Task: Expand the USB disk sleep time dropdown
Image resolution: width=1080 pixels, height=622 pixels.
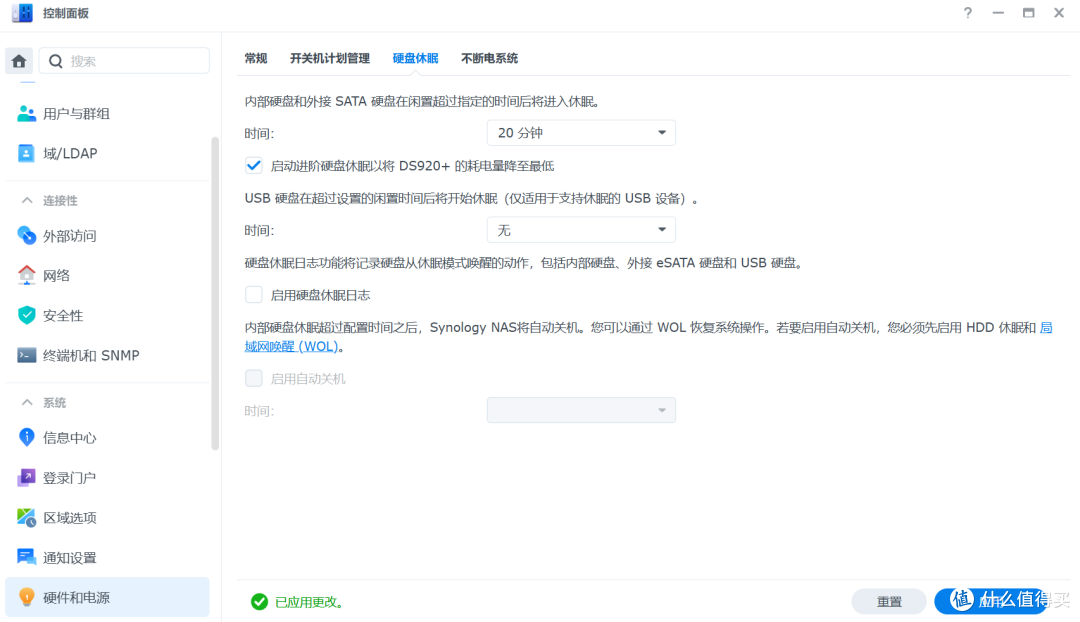Action: click(580, 229)
